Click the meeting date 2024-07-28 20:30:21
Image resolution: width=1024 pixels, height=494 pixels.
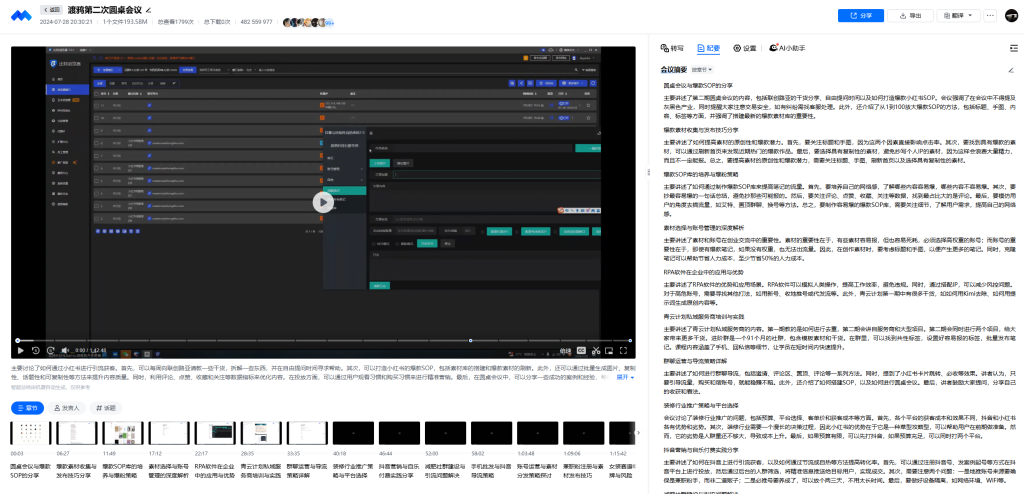[66, 22]
